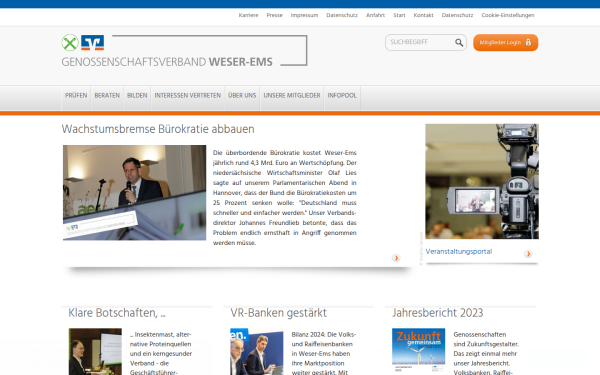Open the Impressum link

tap(304, 15)
